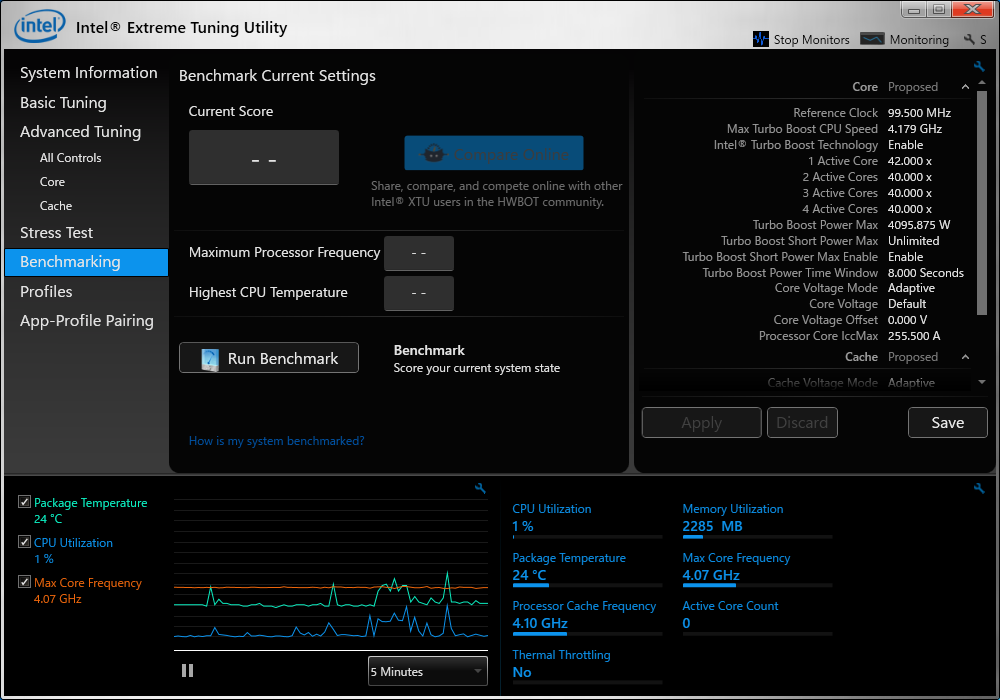Click Core Voltage Offset 0.000 V value

[x=908, y=320]
